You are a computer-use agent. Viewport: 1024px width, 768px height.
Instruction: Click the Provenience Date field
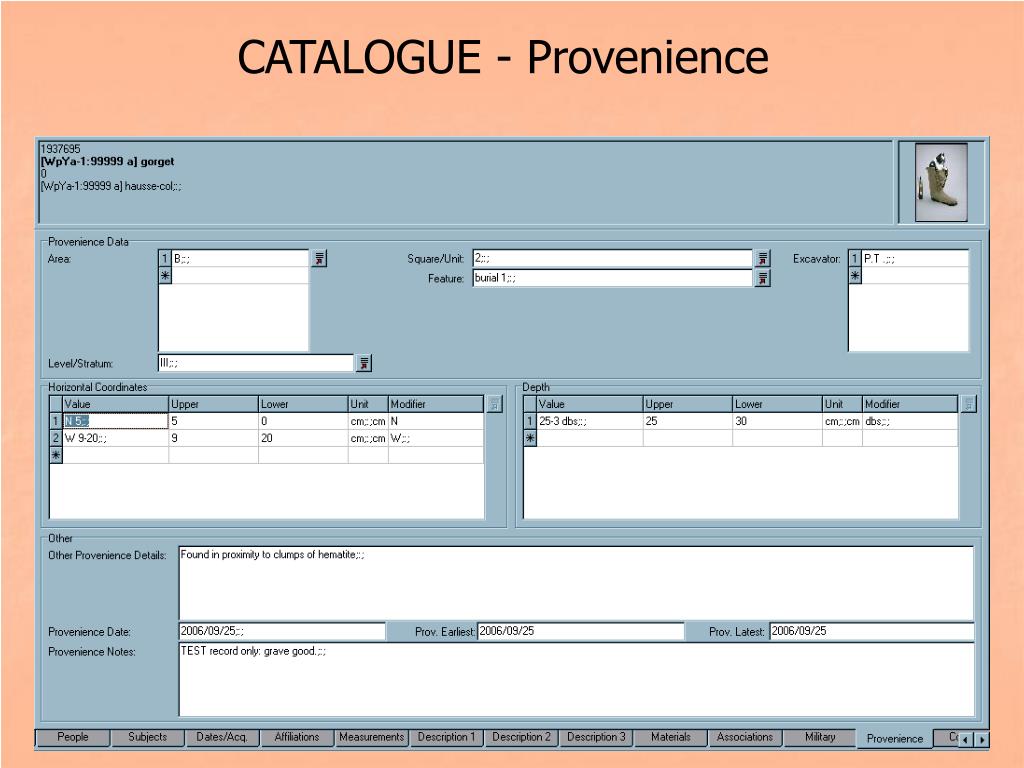click(282, 632)
